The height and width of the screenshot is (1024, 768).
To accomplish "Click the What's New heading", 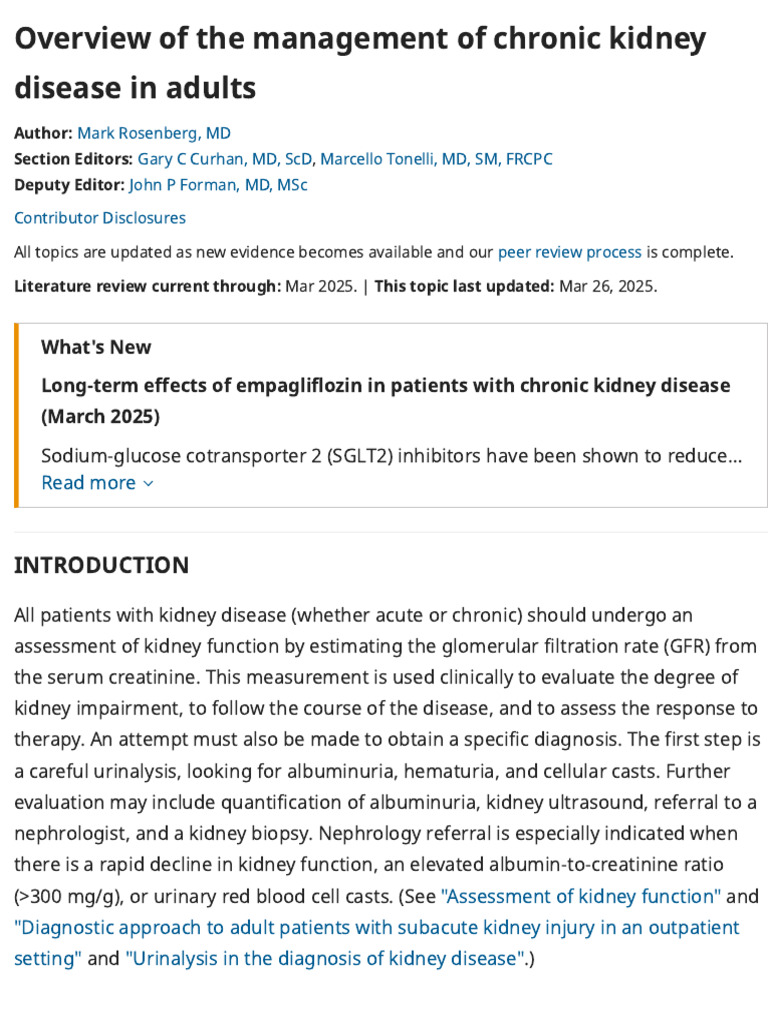I will pos(96,347).
